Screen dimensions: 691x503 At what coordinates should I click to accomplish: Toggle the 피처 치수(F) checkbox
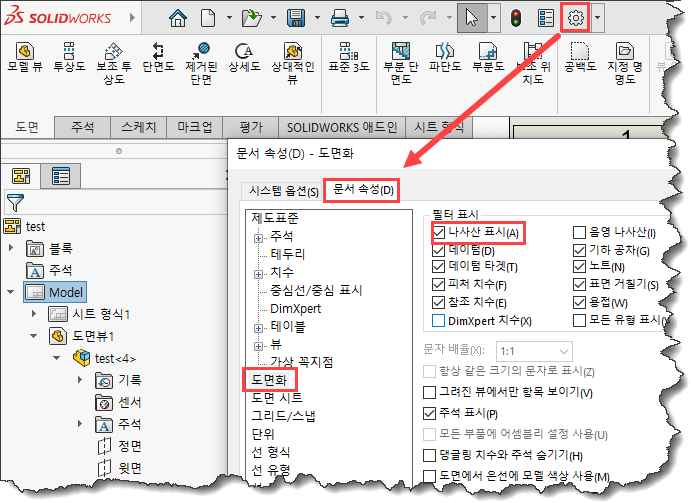(438, 284)
